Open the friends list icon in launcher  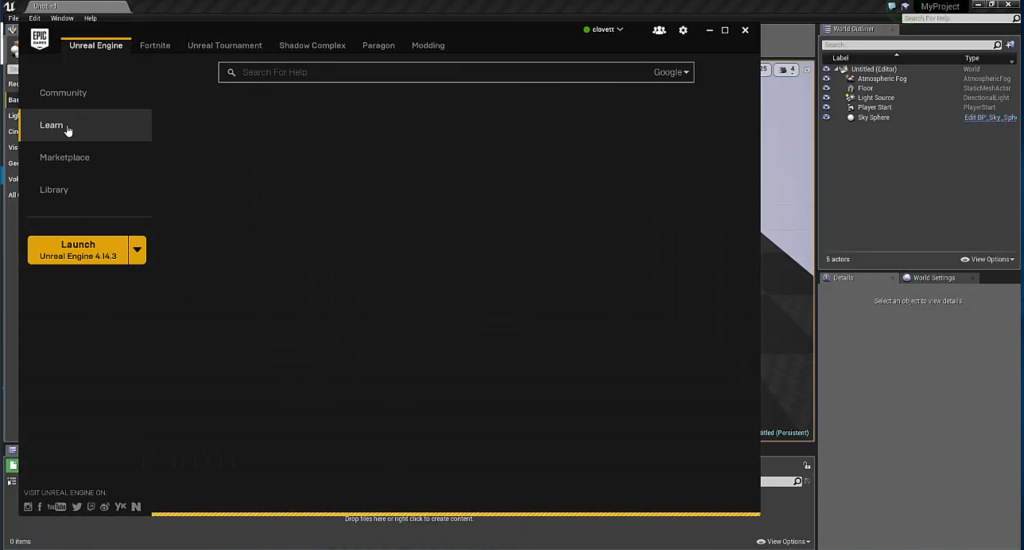point(659,30)
